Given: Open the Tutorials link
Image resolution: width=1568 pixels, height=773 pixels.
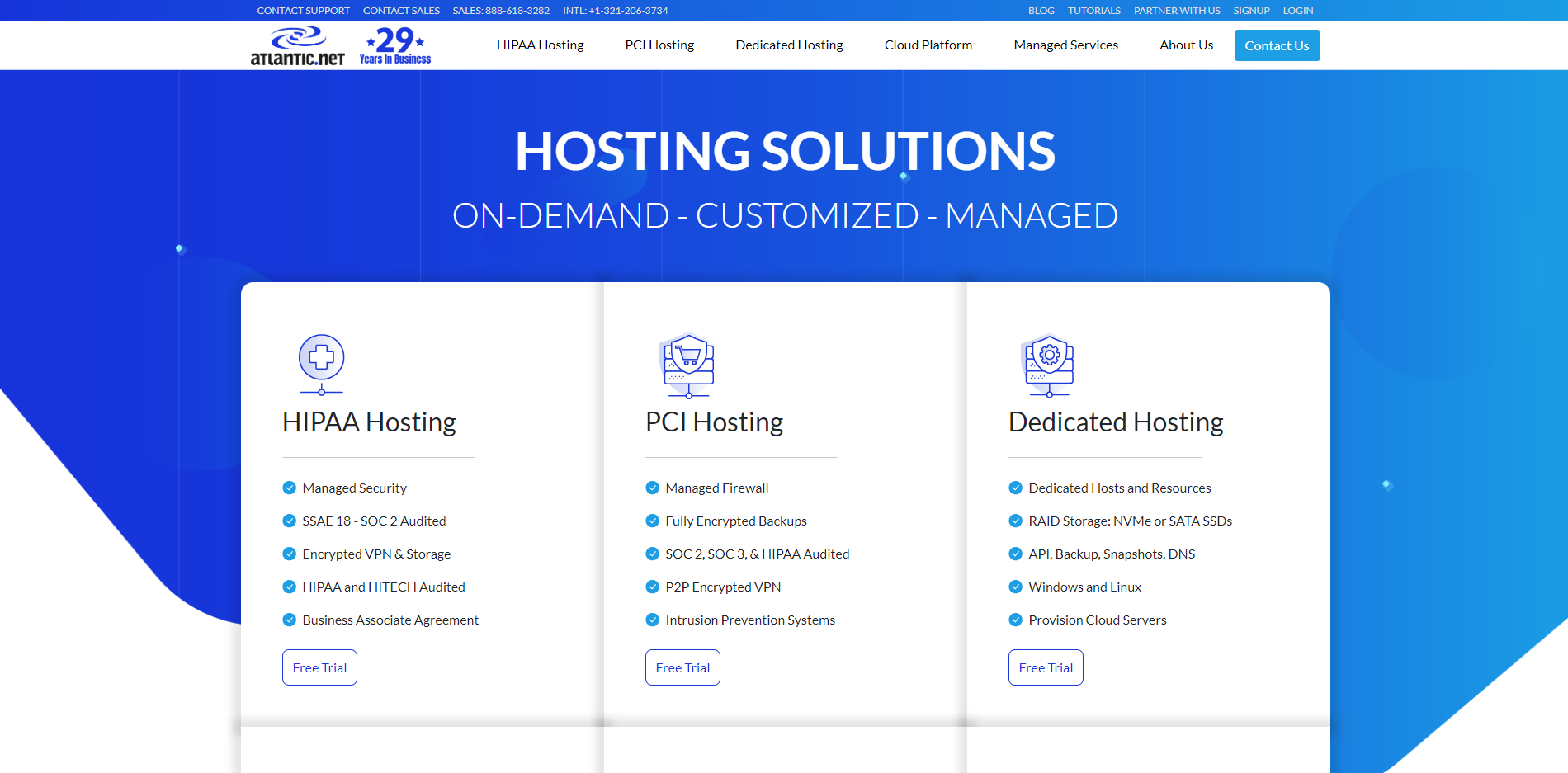Looking at the screenshot, I should pyautogui.click(x=1094, y=11).
